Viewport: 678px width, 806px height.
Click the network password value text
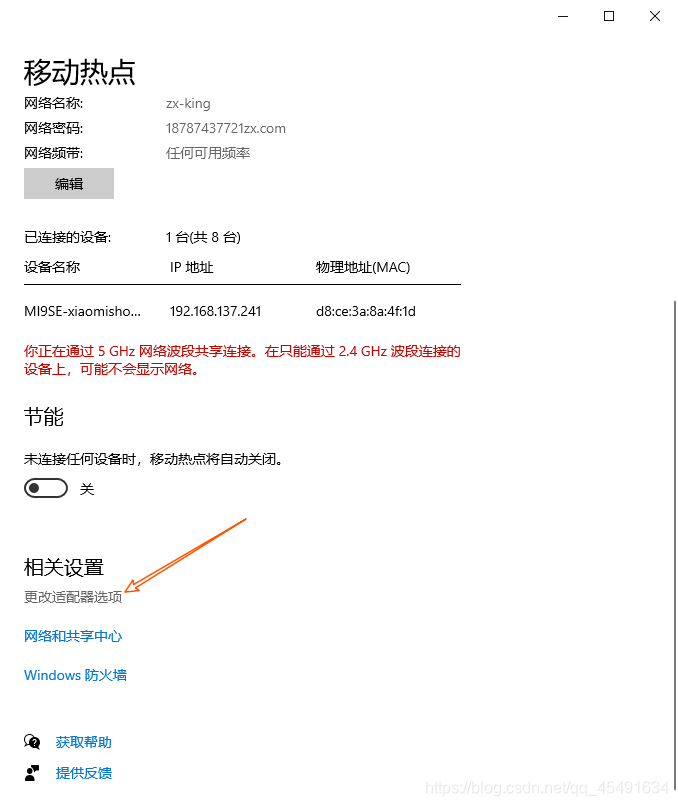(x=226, y=129)
